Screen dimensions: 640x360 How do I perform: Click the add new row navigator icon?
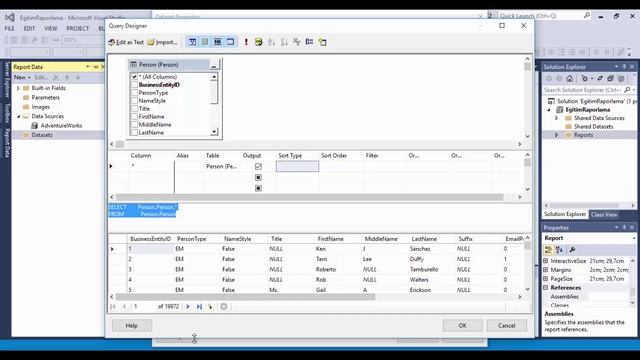pos(211,307)
